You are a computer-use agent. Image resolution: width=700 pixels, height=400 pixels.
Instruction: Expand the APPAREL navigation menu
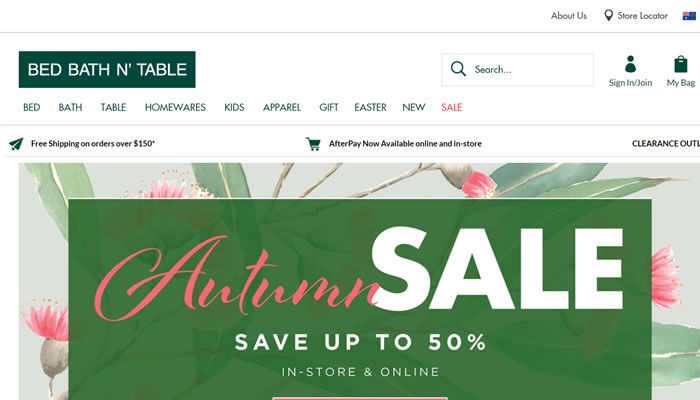[x=282, y=108]
